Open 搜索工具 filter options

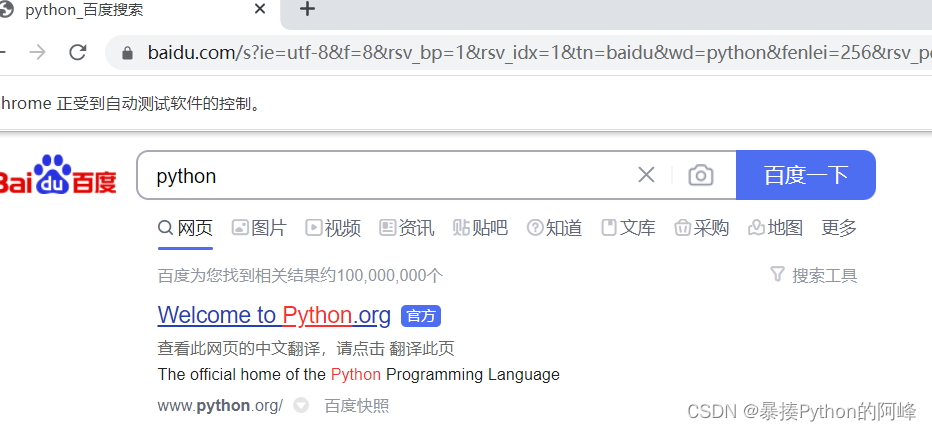point(814,275)
